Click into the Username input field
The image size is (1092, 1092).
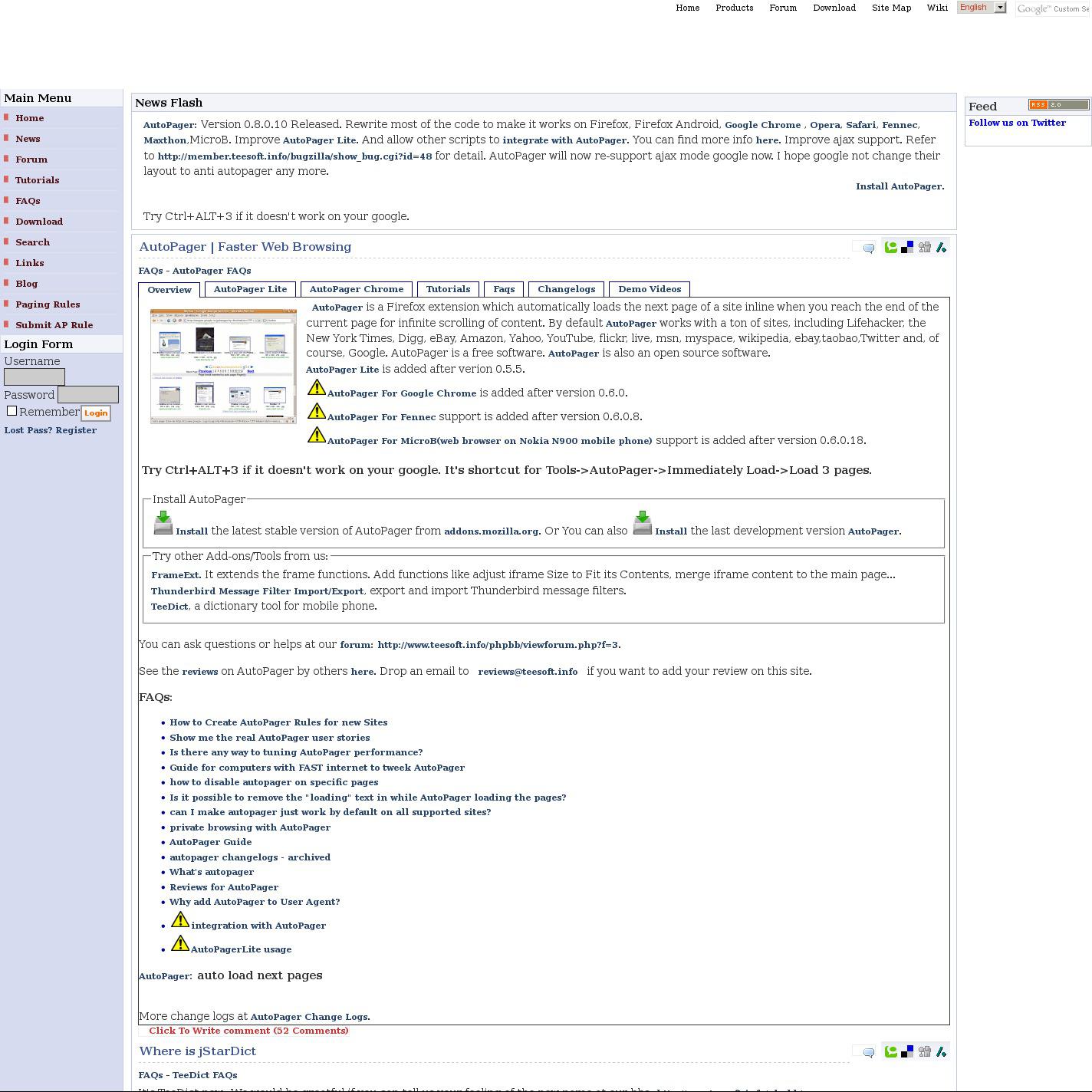tap(35, 377)
